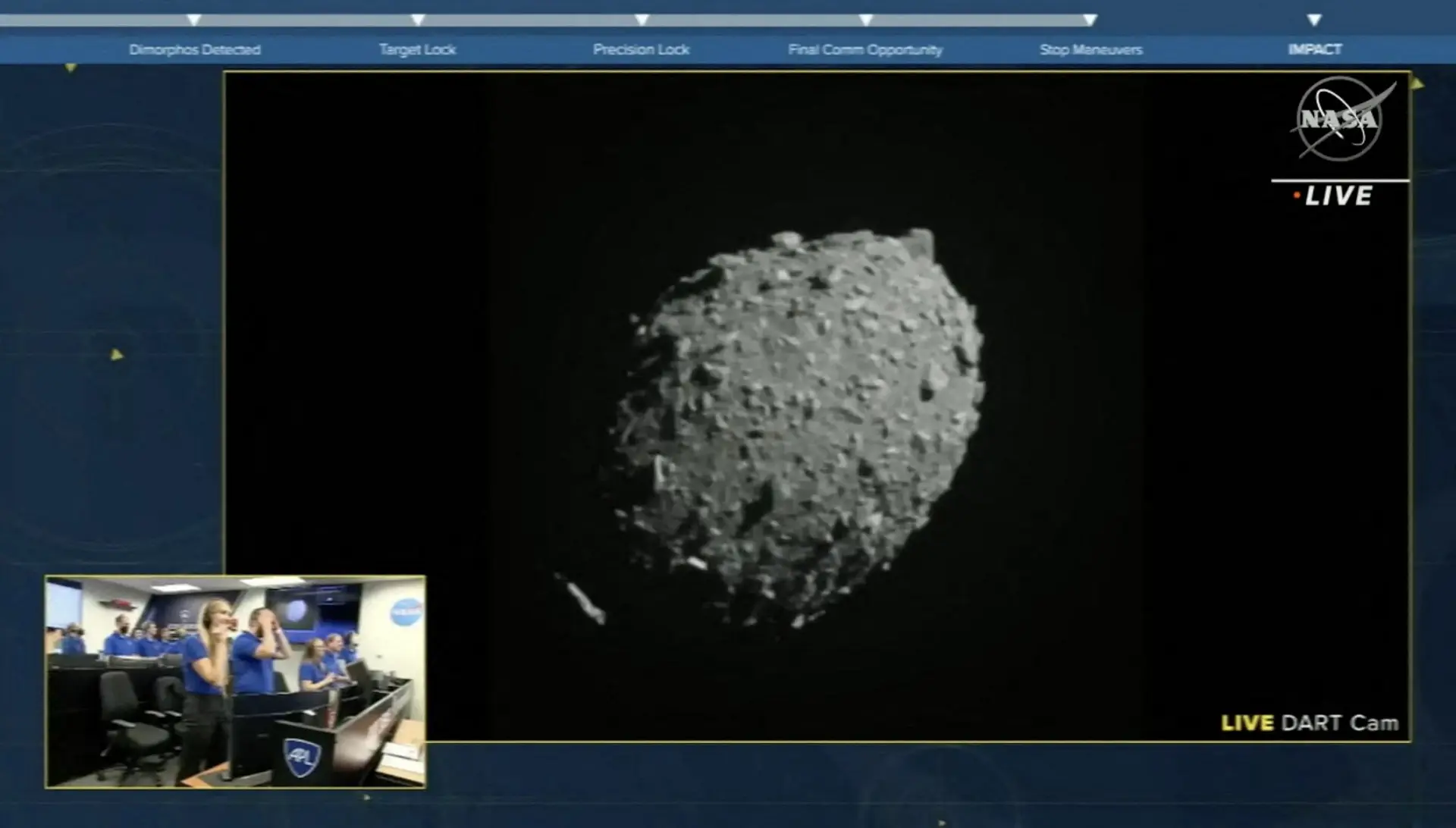Select the IMPACT milestone label
1456x828 pixels.
(x=1316, y=49)
